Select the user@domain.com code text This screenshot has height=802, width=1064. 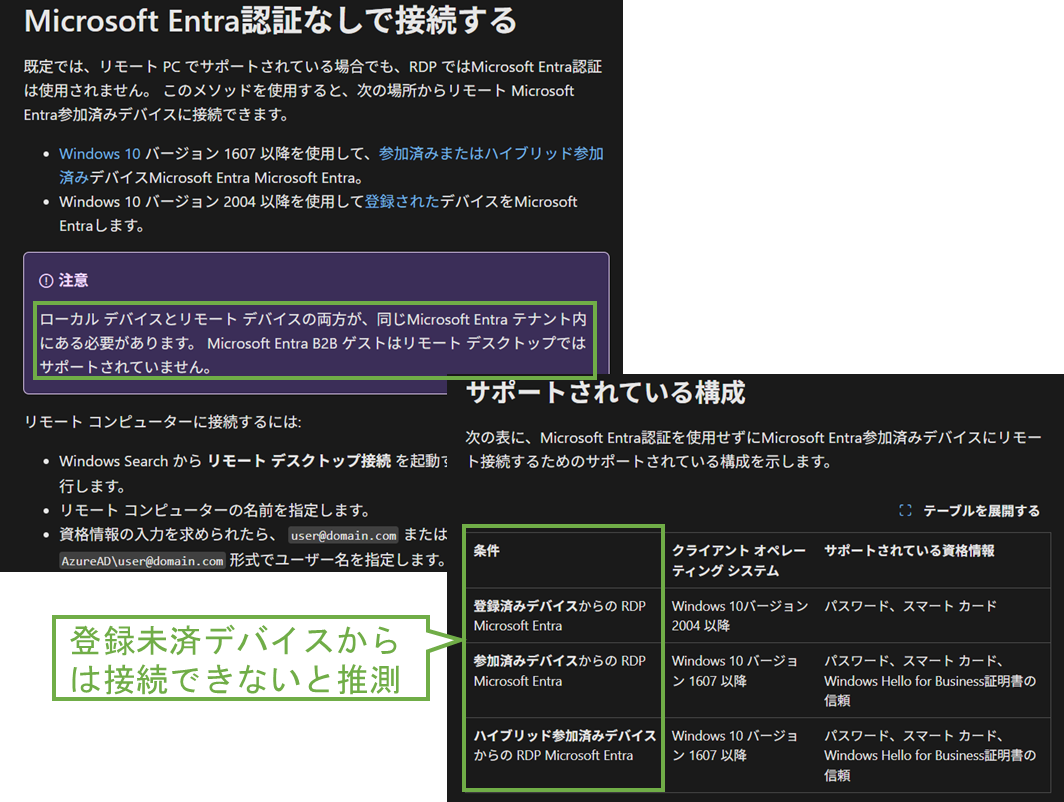coord(343,535)
